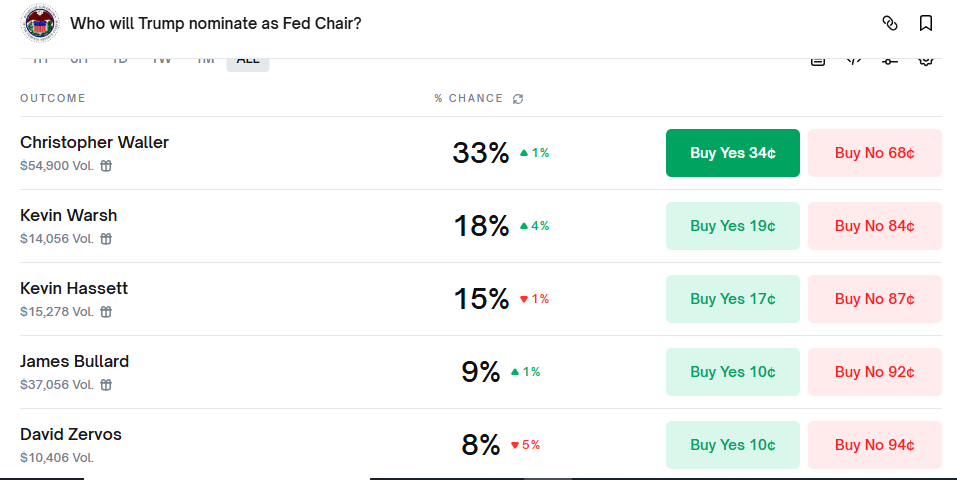Open rewards gift icon for Kevin Warsh
The image size is (957, 480).
(x=106, y=239)
